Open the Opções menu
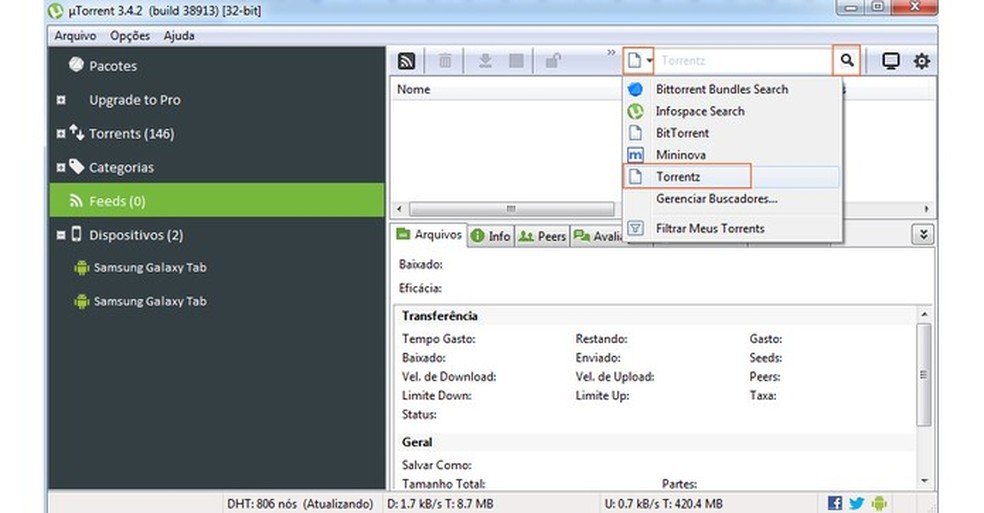984x513 pixels. point(130,36)
